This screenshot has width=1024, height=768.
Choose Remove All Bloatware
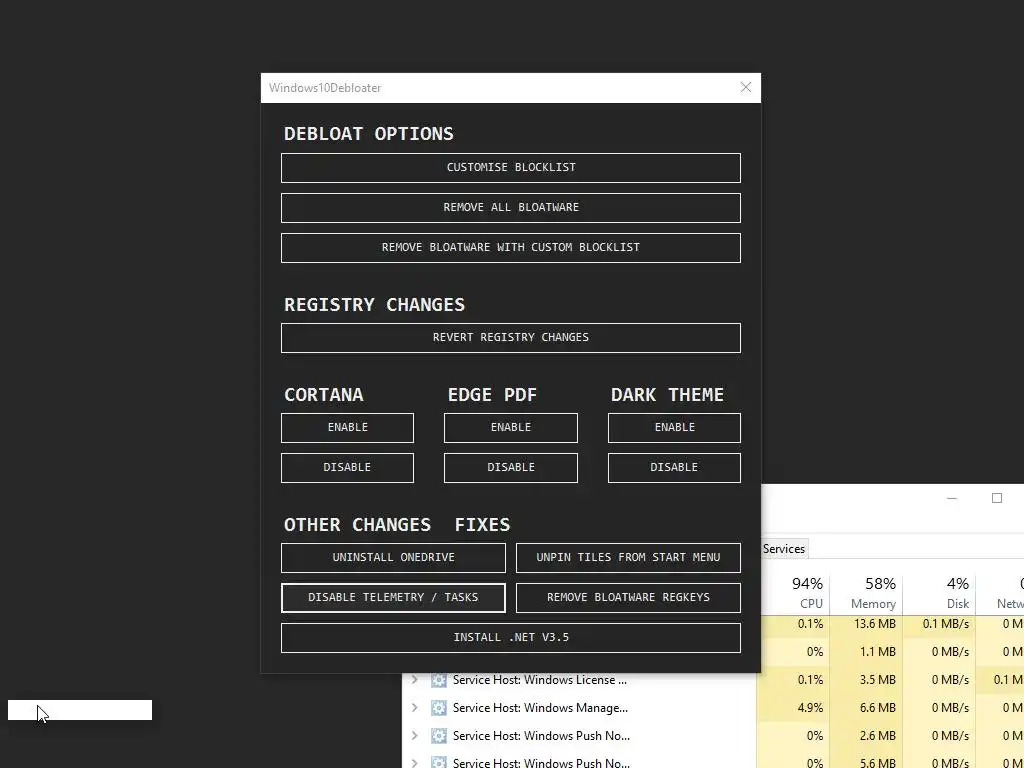511,208
